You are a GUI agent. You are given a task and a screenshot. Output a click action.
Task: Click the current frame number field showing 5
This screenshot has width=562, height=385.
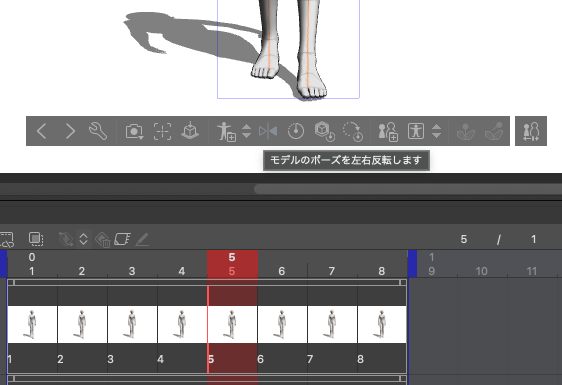(463, 239)
